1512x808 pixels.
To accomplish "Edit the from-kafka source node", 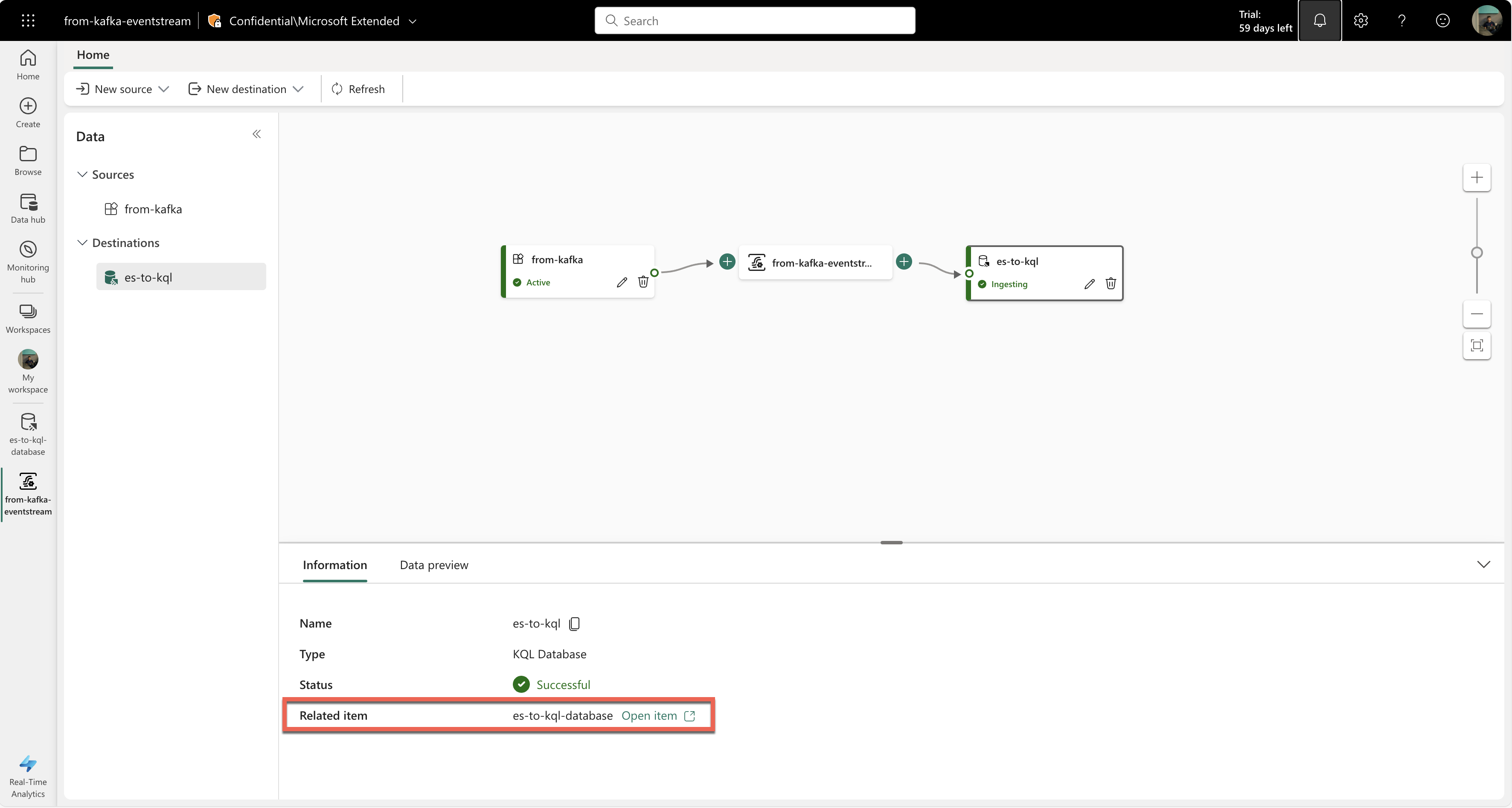I will (622, 282).
